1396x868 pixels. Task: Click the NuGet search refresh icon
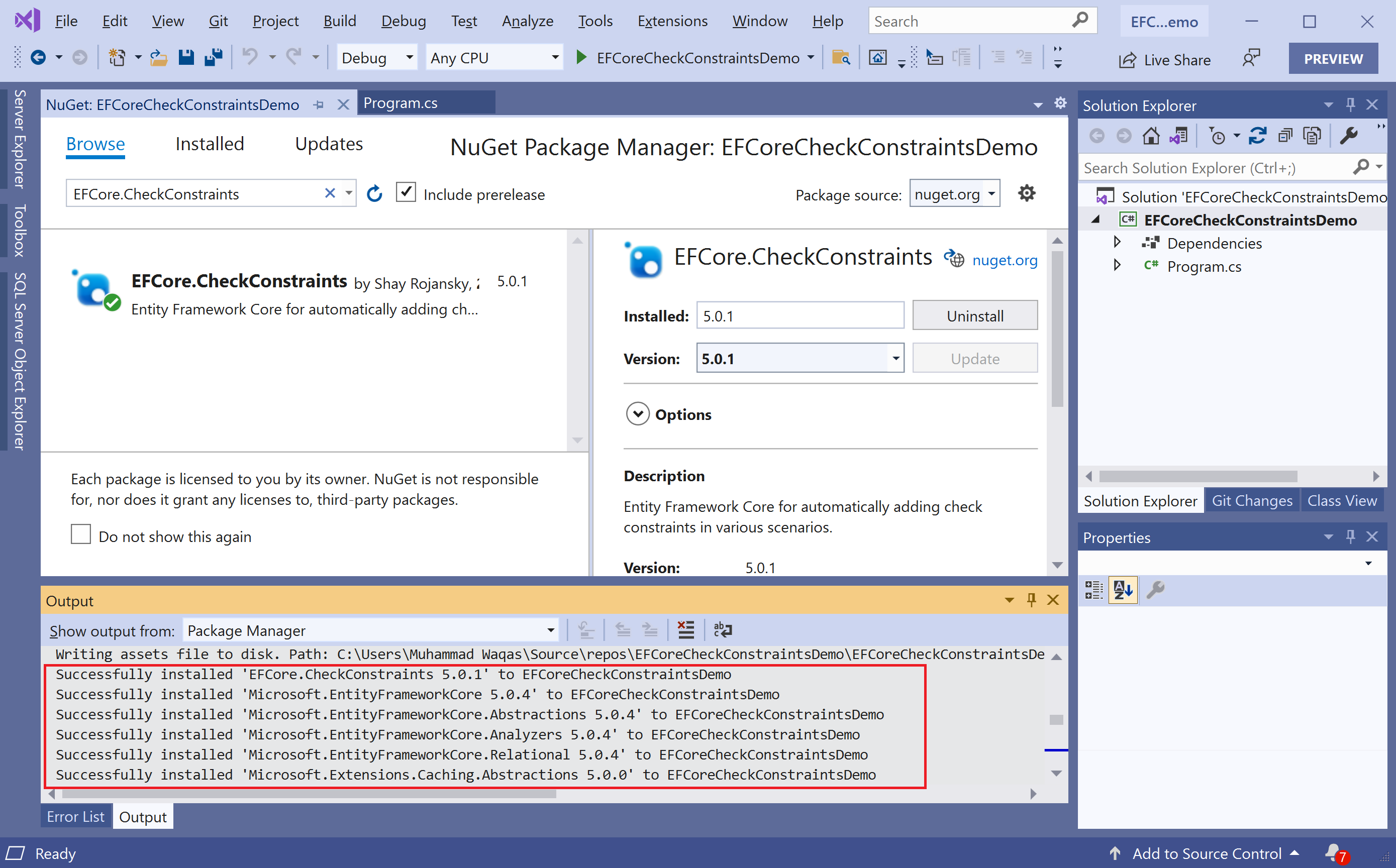point(374,194)
